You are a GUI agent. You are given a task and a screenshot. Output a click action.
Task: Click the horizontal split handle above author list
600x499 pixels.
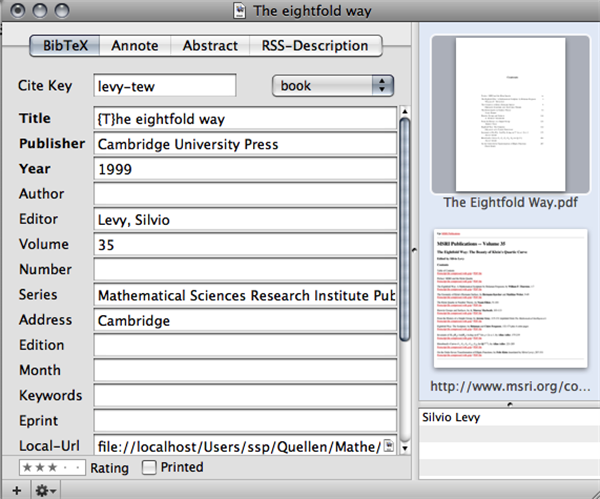point(509,404)
